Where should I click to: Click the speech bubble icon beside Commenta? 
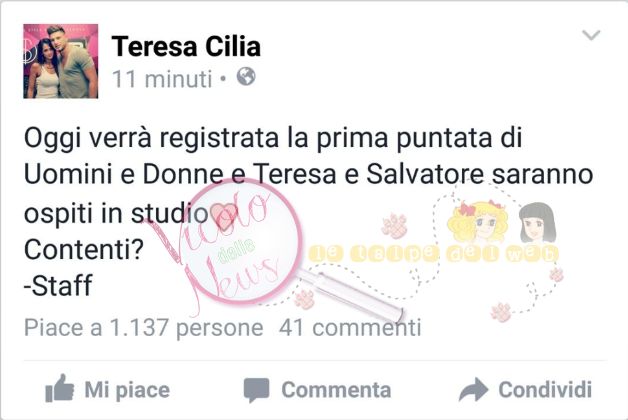click(256, 390)
